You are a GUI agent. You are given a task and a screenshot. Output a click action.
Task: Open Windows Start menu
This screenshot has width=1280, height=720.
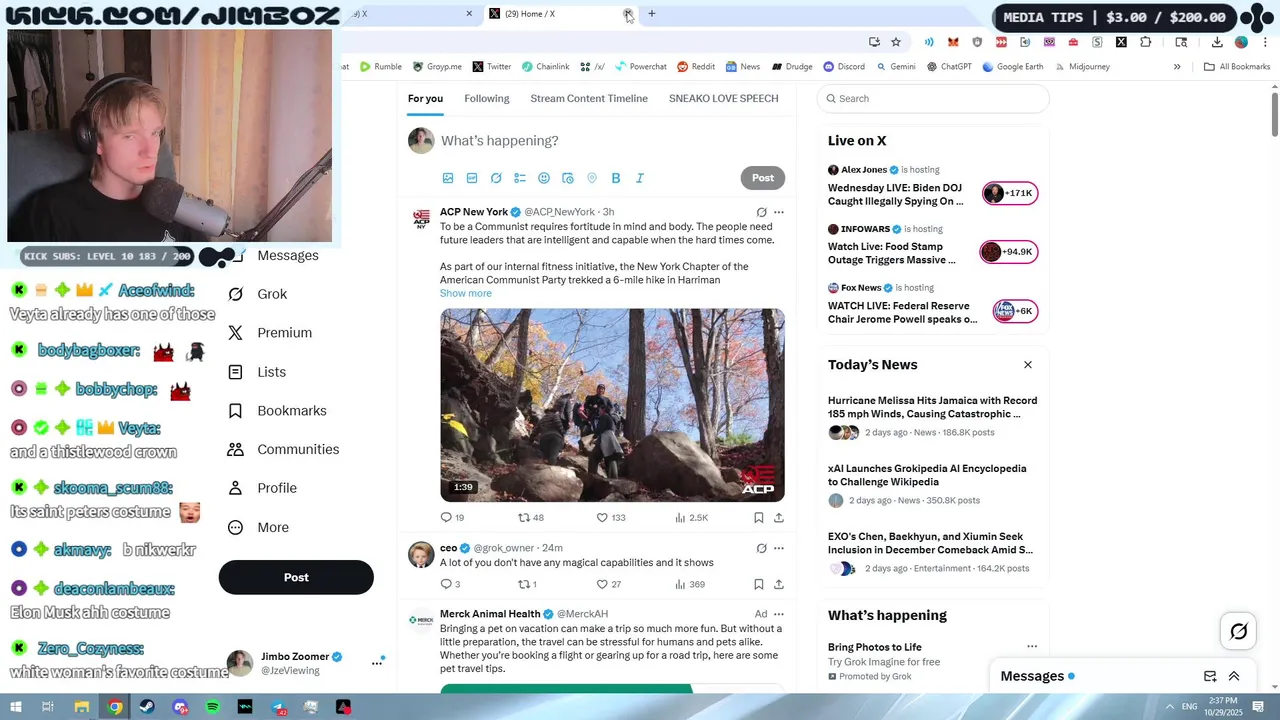point(16,707)
